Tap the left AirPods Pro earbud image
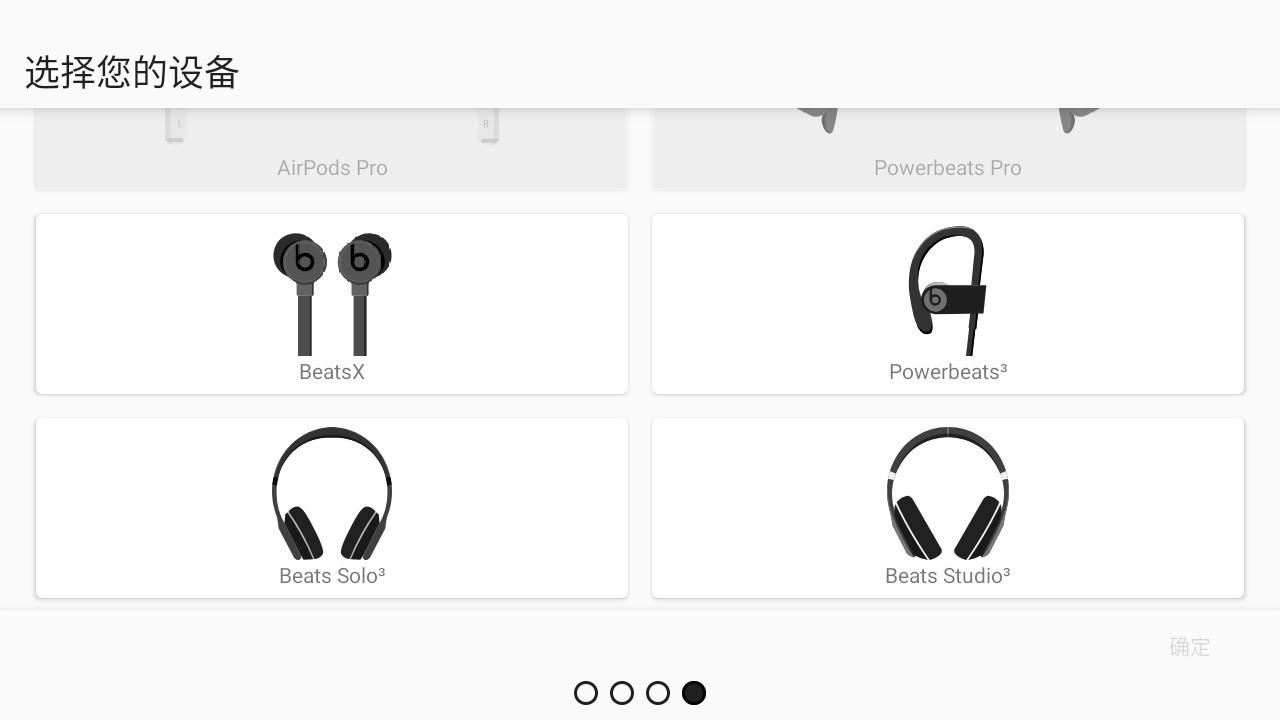 (176, 126)
